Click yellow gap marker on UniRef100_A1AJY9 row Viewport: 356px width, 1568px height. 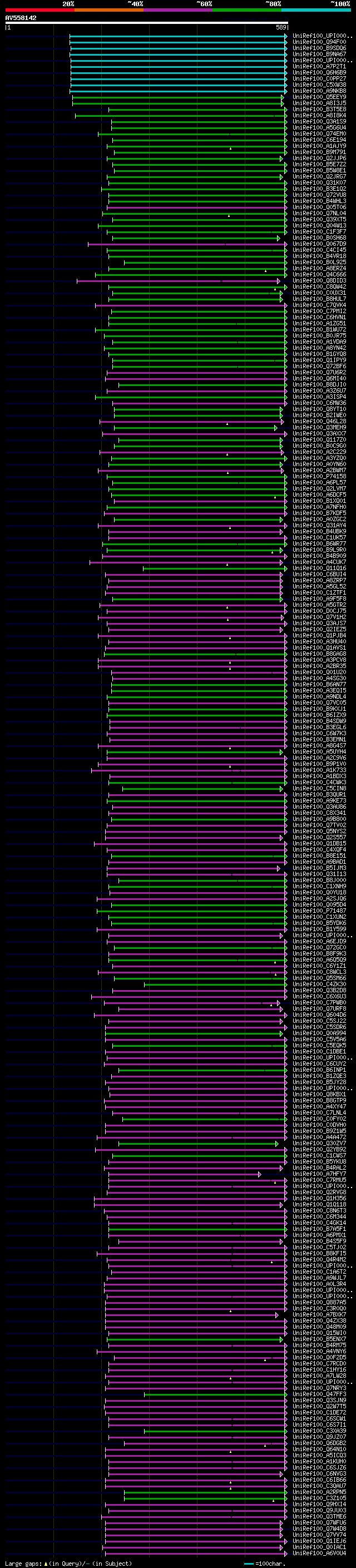pos(231,148)
